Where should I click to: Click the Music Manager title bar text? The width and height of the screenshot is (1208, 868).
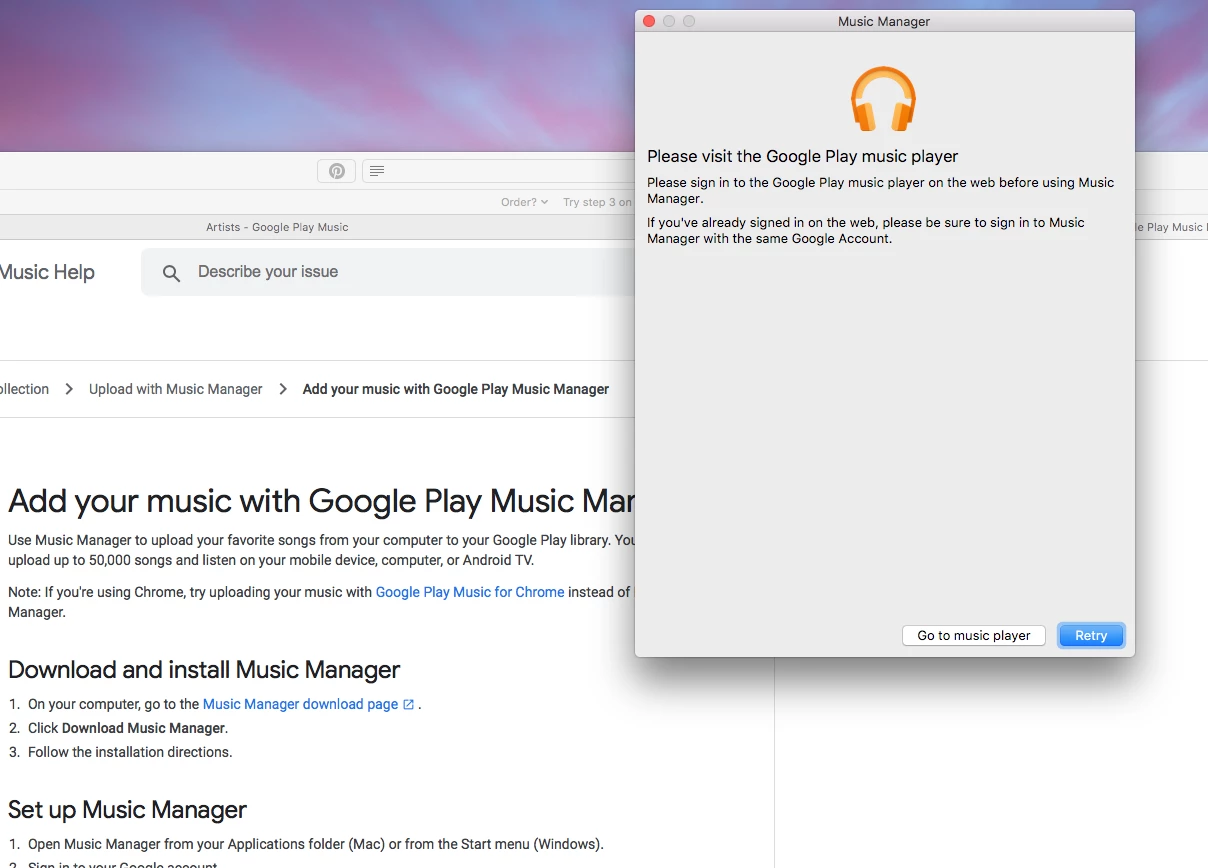coord(884,21)
